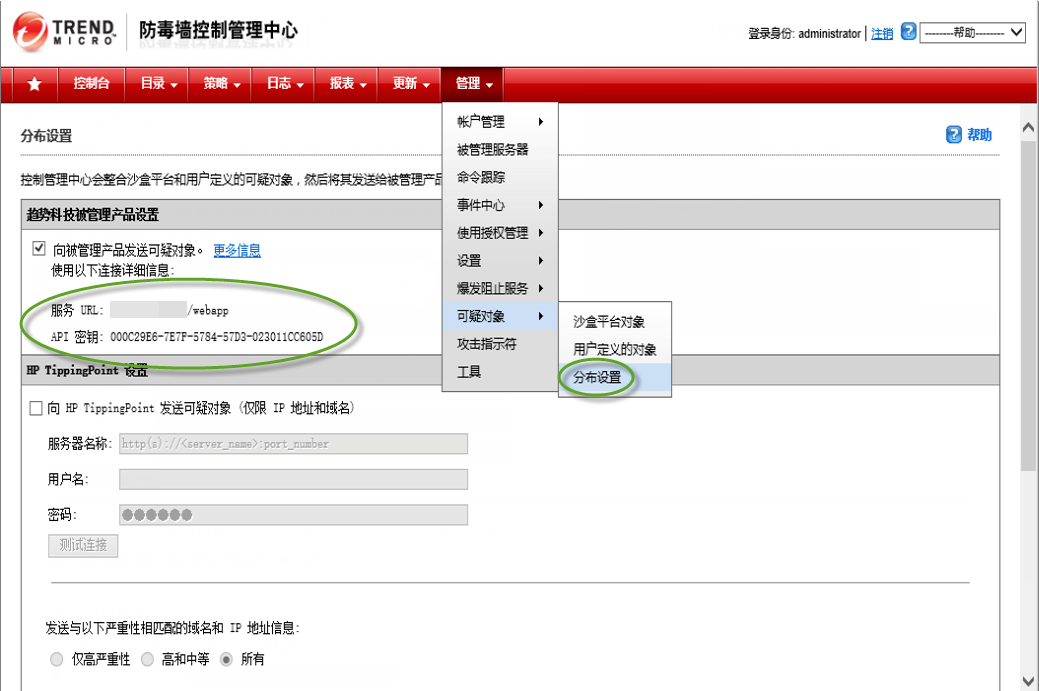Viewport: 1039px width, 691px height.
Task: Click the 注销 logout link
Action: pos(882,33)
